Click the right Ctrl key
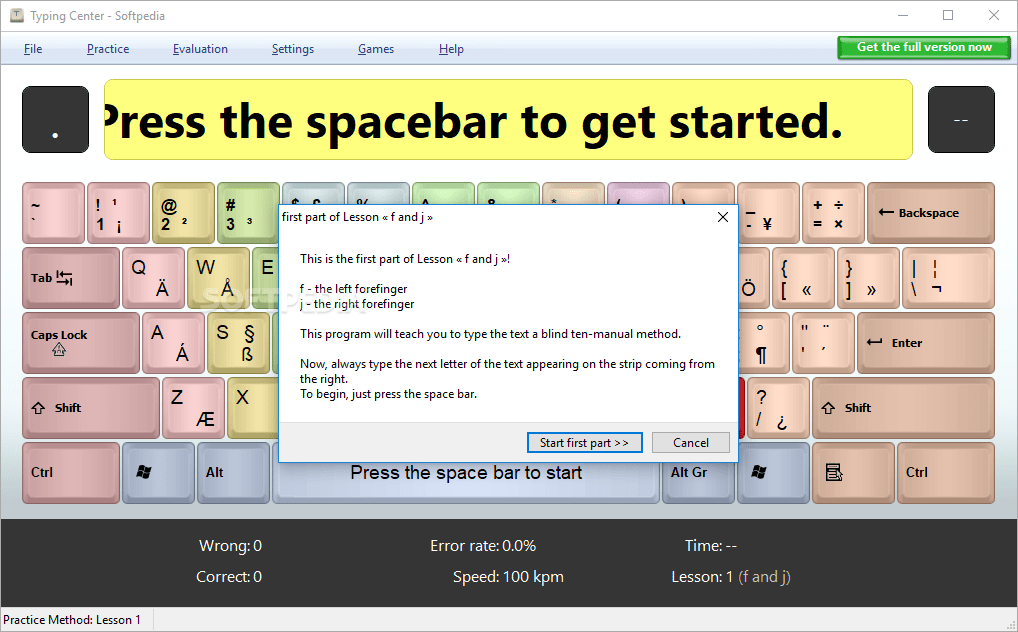The image size is (1018, 632). (x=945, y=472)
